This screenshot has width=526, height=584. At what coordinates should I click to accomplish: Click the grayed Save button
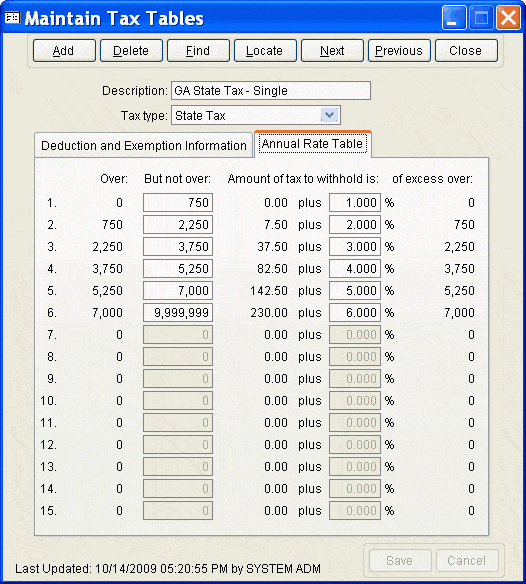(400, 560)
